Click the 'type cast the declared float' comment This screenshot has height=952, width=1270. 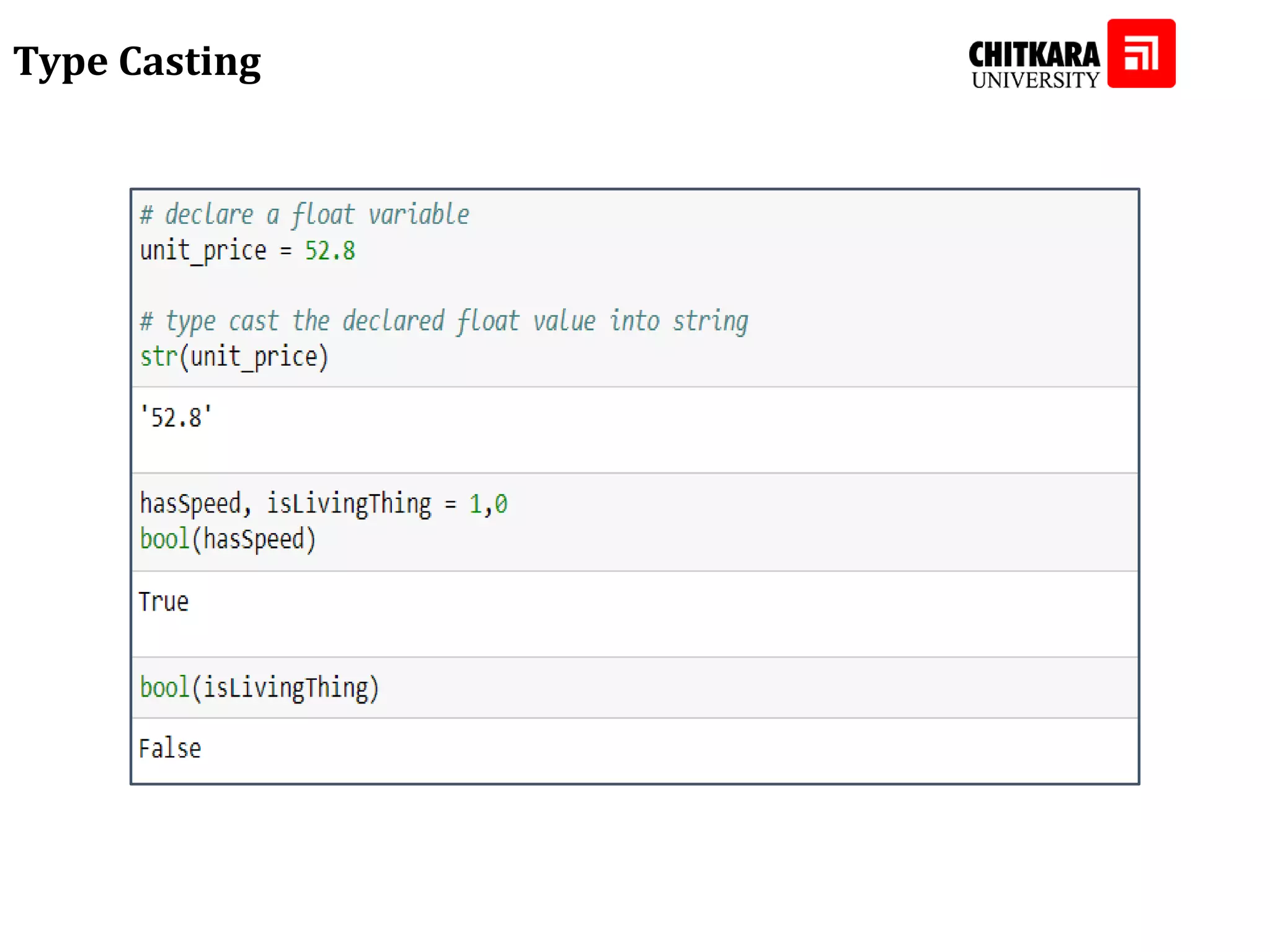(444, 321)
